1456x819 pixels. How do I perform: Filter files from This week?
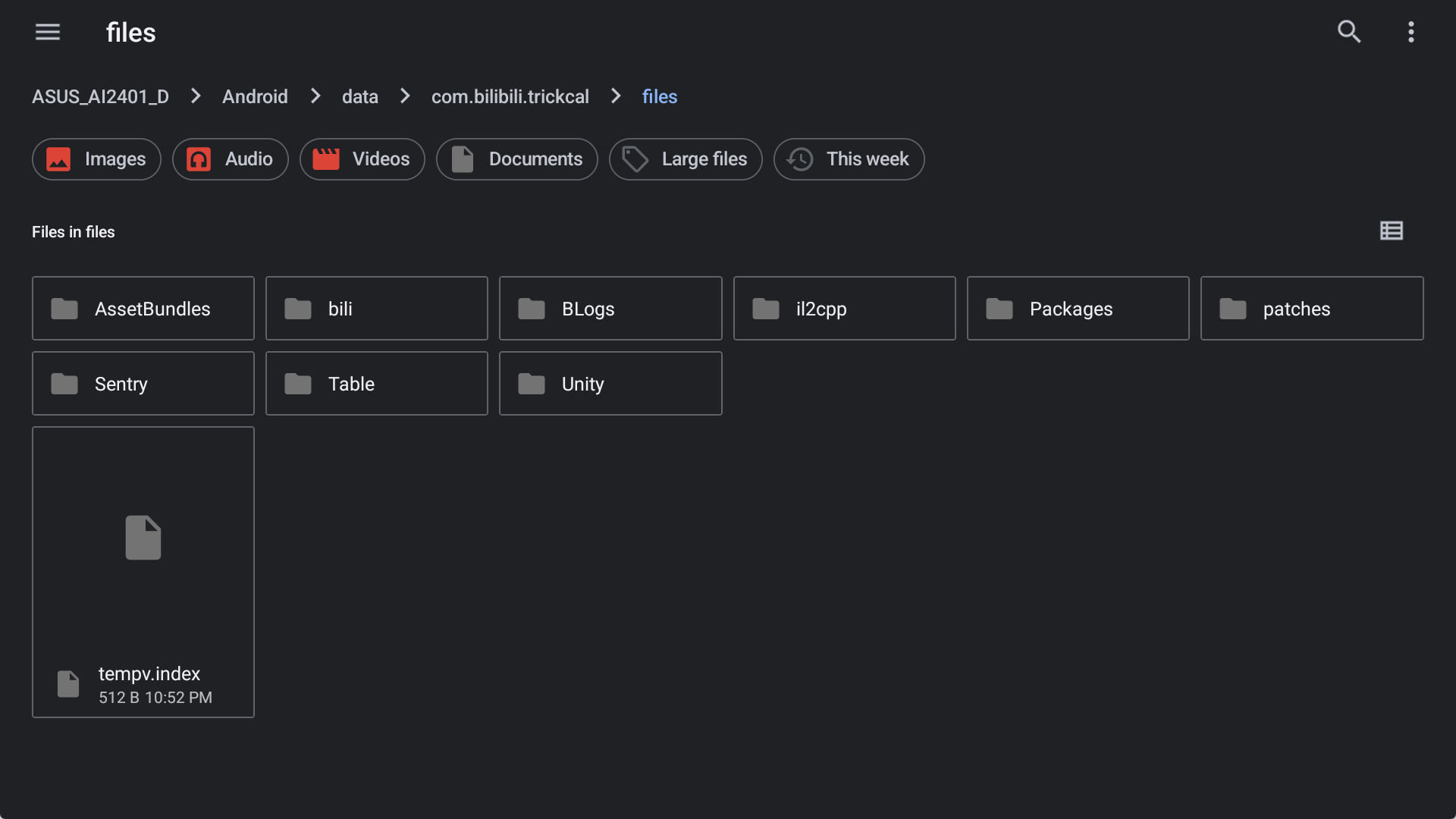coord(849,159)
